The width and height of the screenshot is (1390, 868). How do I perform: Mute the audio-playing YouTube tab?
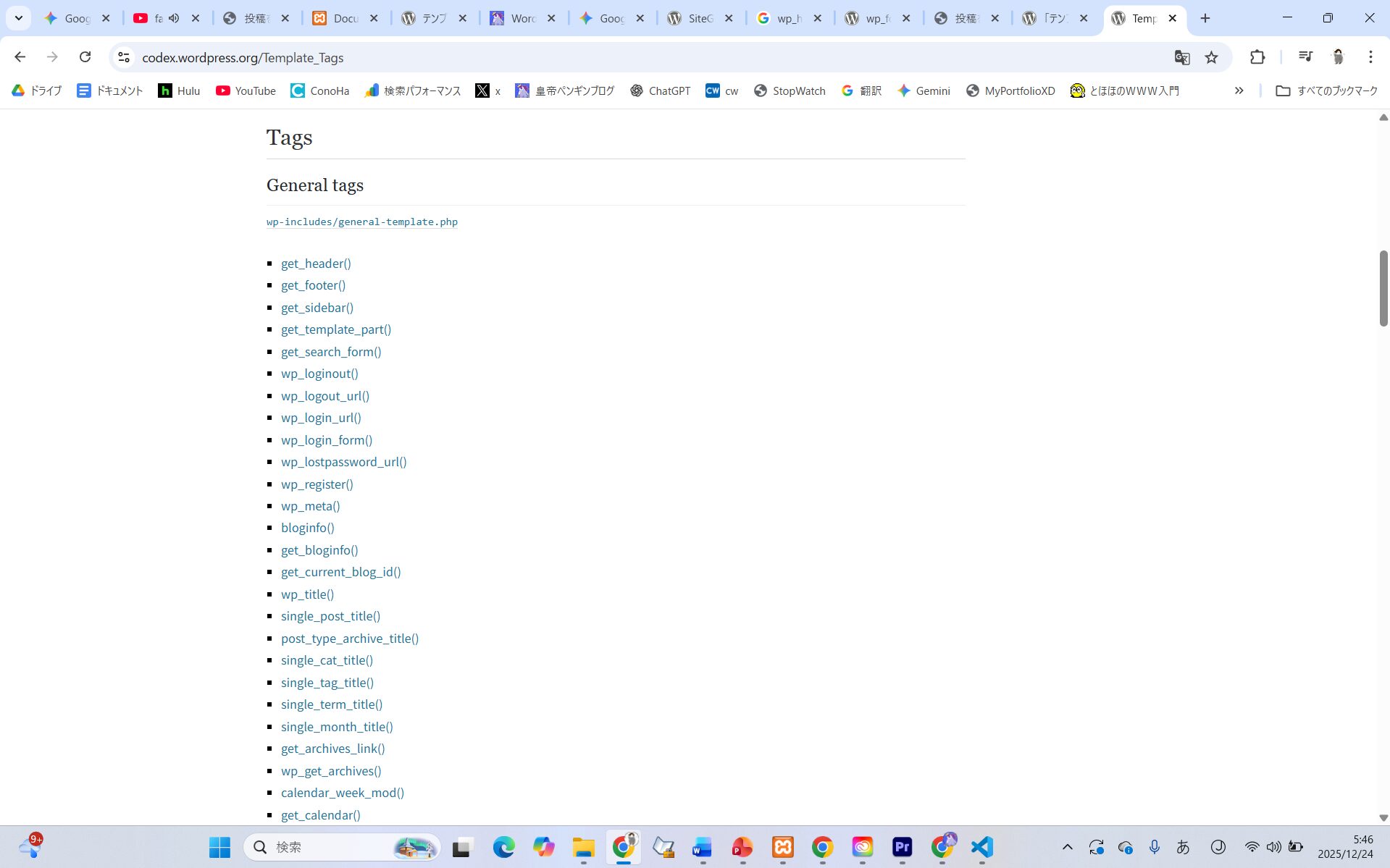[x=174, y=18]
